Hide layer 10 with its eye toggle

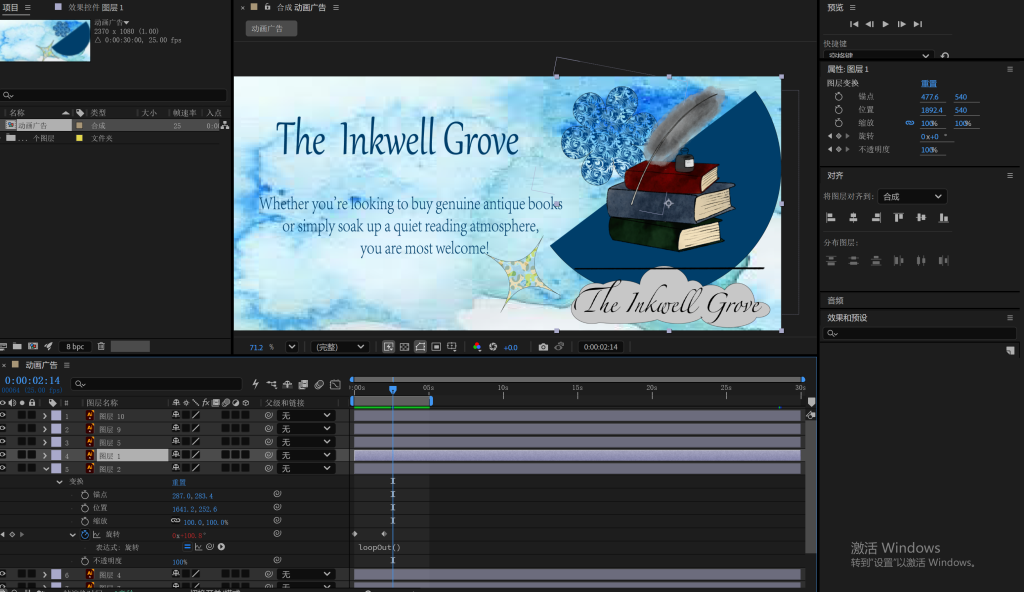[x=3, y=415]
